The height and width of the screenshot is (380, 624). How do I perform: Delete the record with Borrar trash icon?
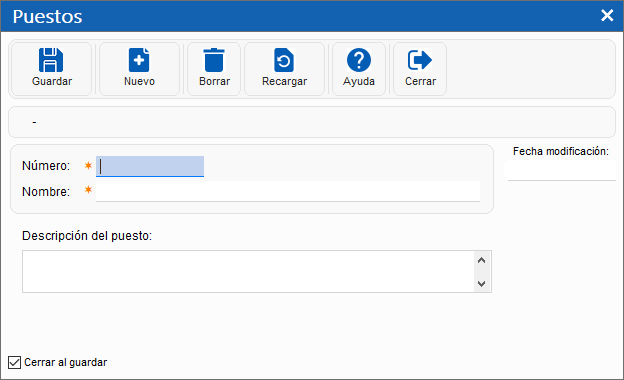pos(214,60)
